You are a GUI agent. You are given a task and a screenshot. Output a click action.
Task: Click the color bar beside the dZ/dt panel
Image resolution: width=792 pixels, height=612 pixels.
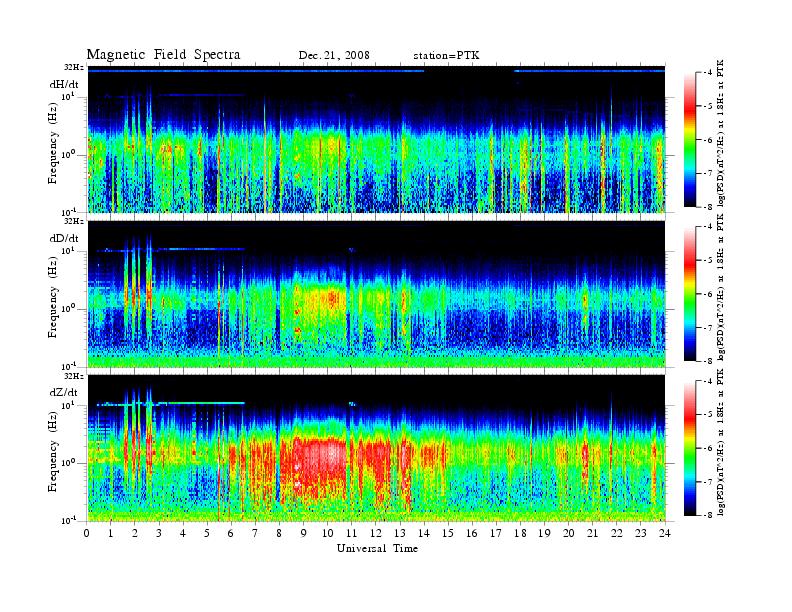pyautogui.click(x=689, y=448)
